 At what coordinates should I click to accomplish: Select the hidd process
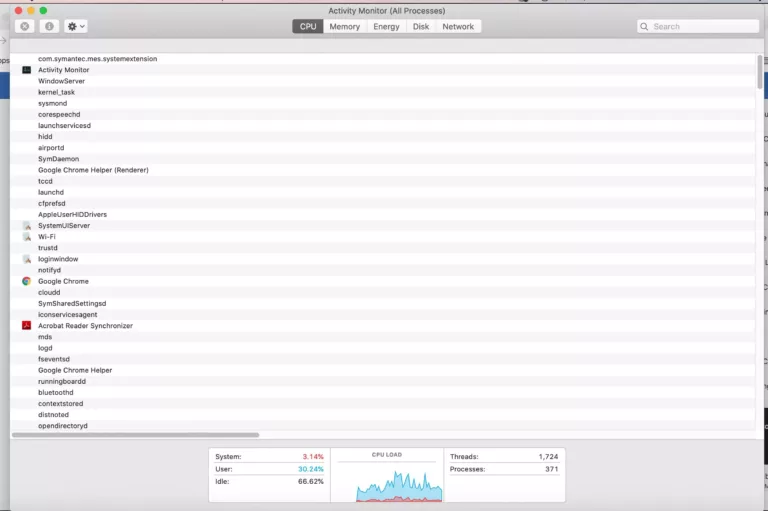coord(45,137)
